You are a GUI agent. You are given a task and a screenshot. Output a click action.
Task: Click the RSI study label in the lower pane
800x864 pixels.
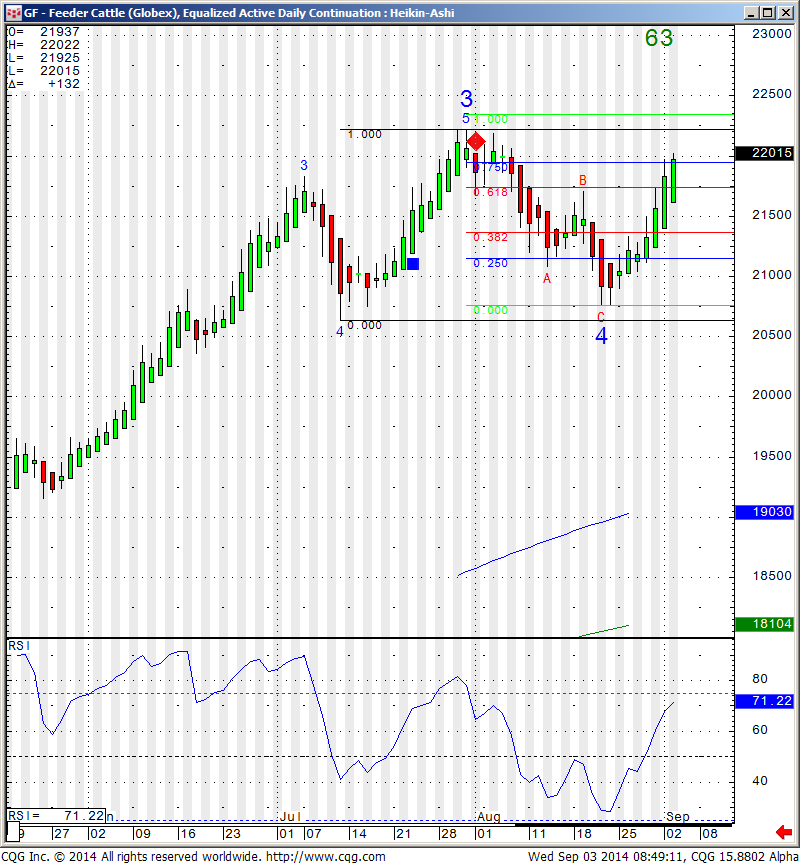(x=18, y=647)
